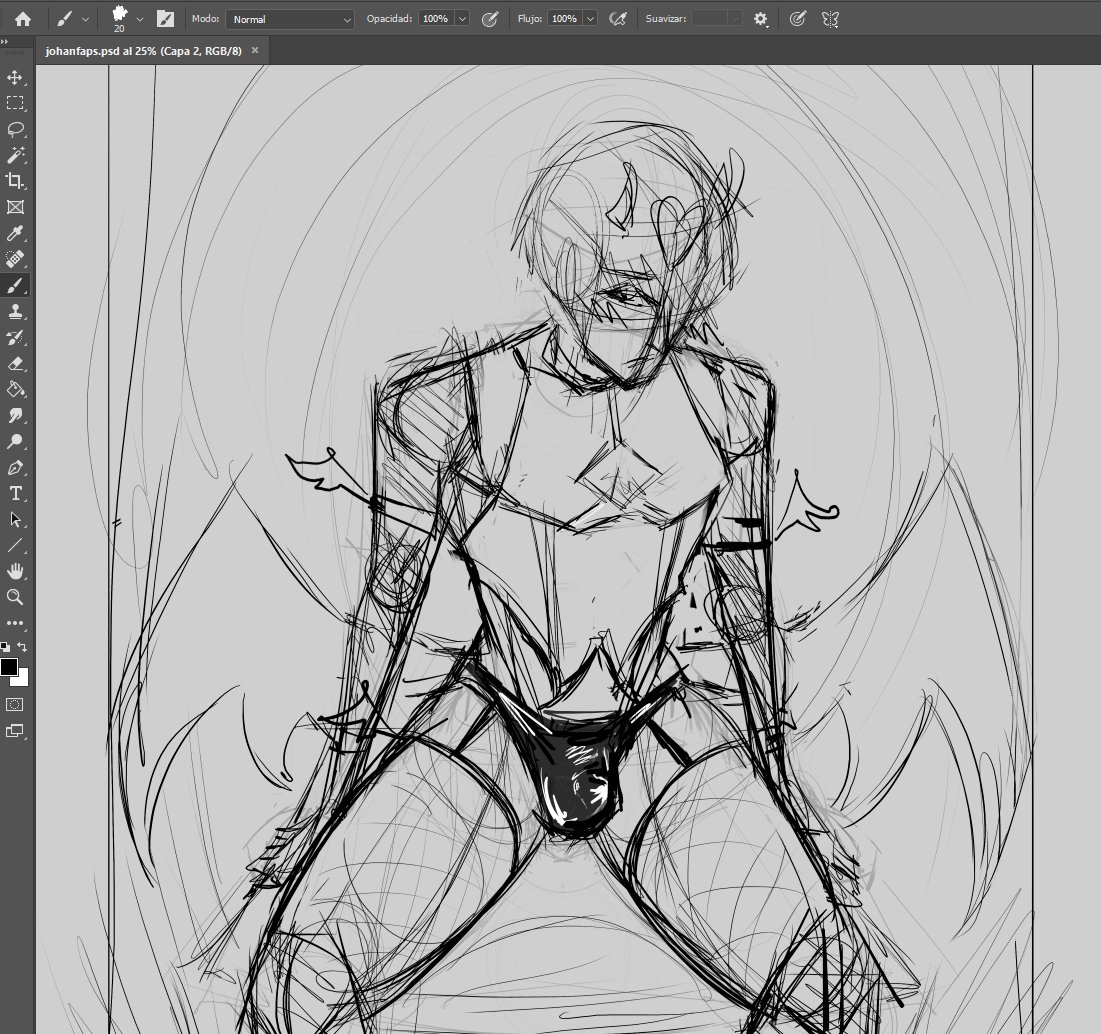Select the Lasso tool
Viewport: 1101px width, 1034px height.
(x=15, y=129)
